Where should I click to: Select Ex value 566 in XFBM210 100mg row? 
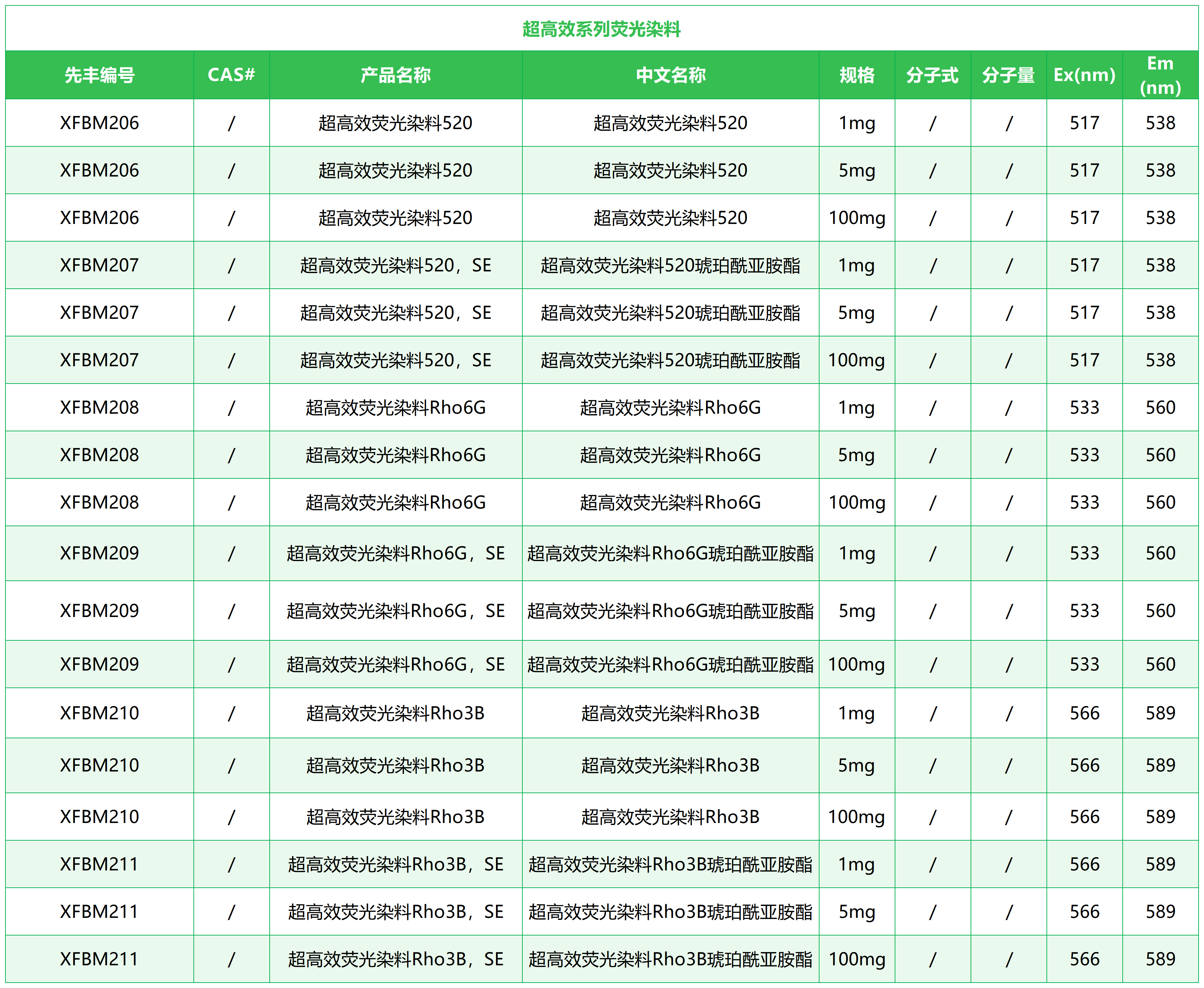(1084, 817)
